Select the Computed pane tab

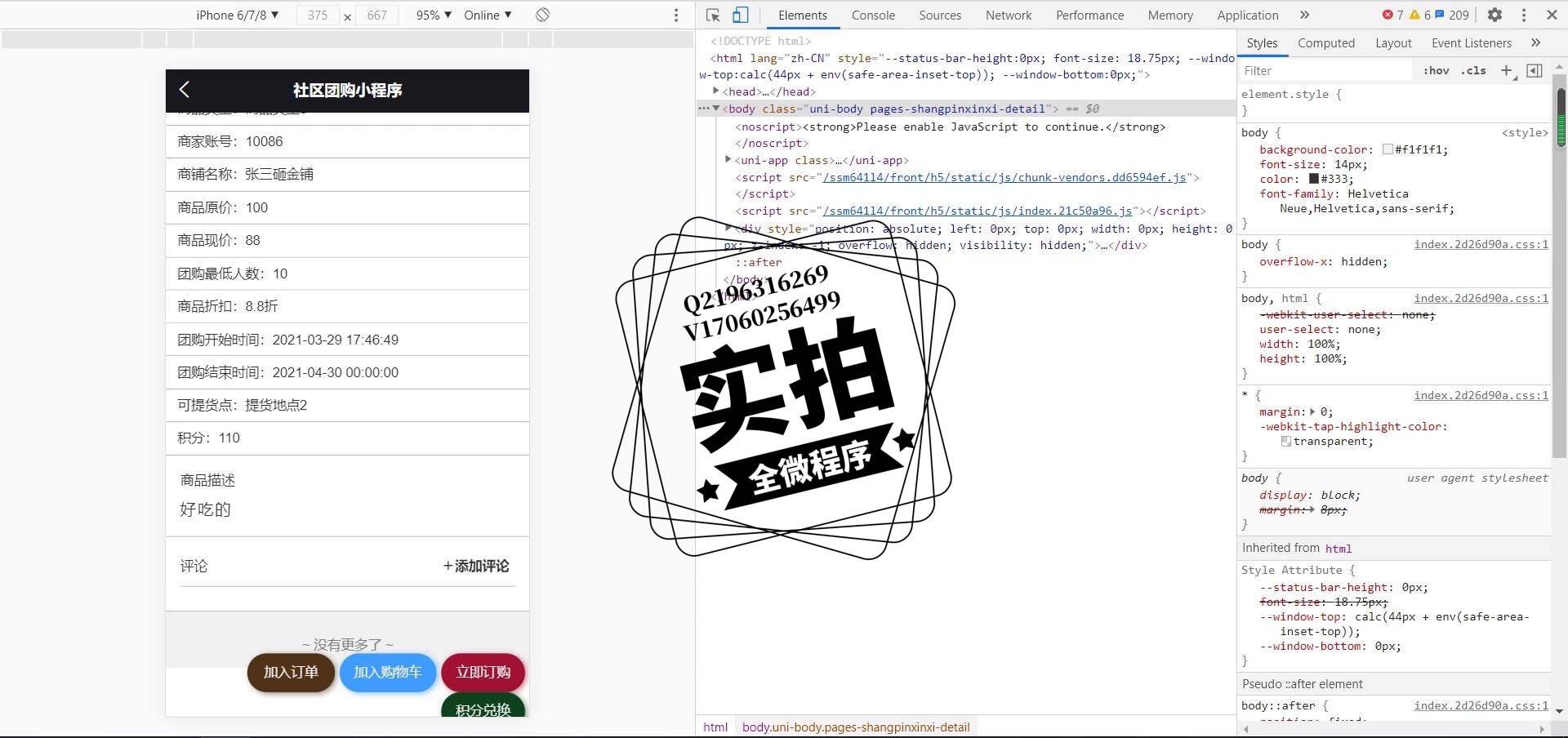[1326, 43]
